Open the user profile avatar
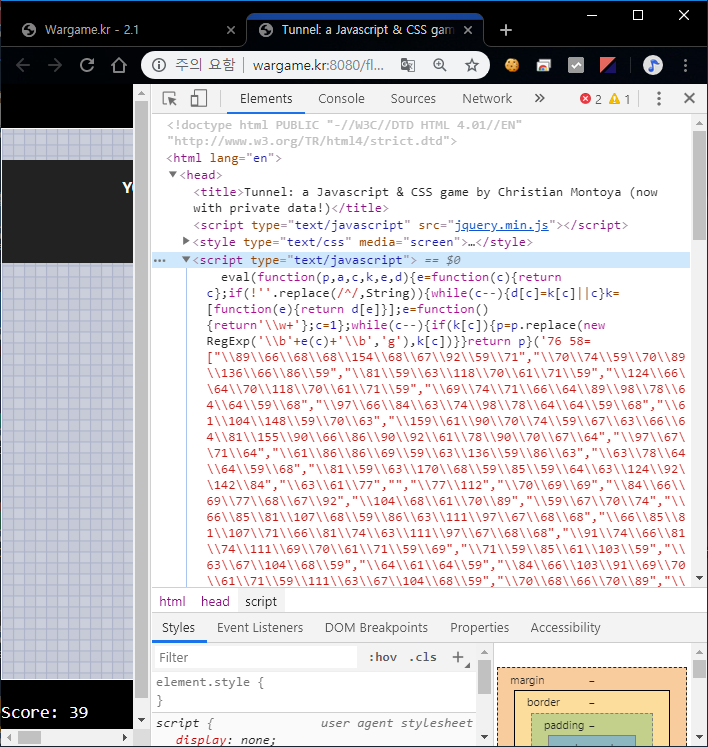Viewport: 708px width, 747px height. [x=653, y=65]
